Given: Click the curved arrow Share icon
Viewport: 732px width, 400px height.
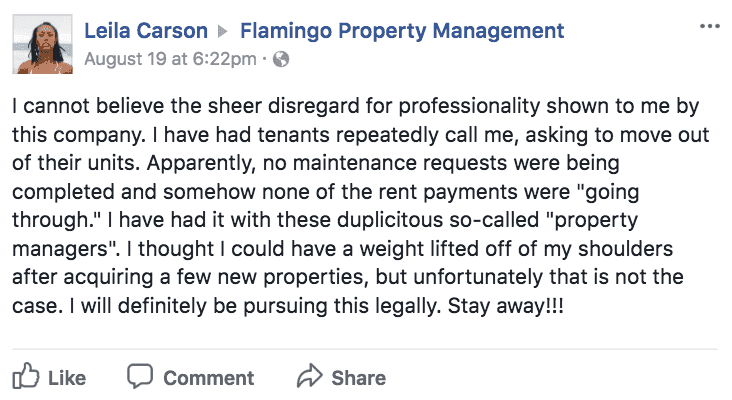Looking at the screenshot, I should pos(310,376).
